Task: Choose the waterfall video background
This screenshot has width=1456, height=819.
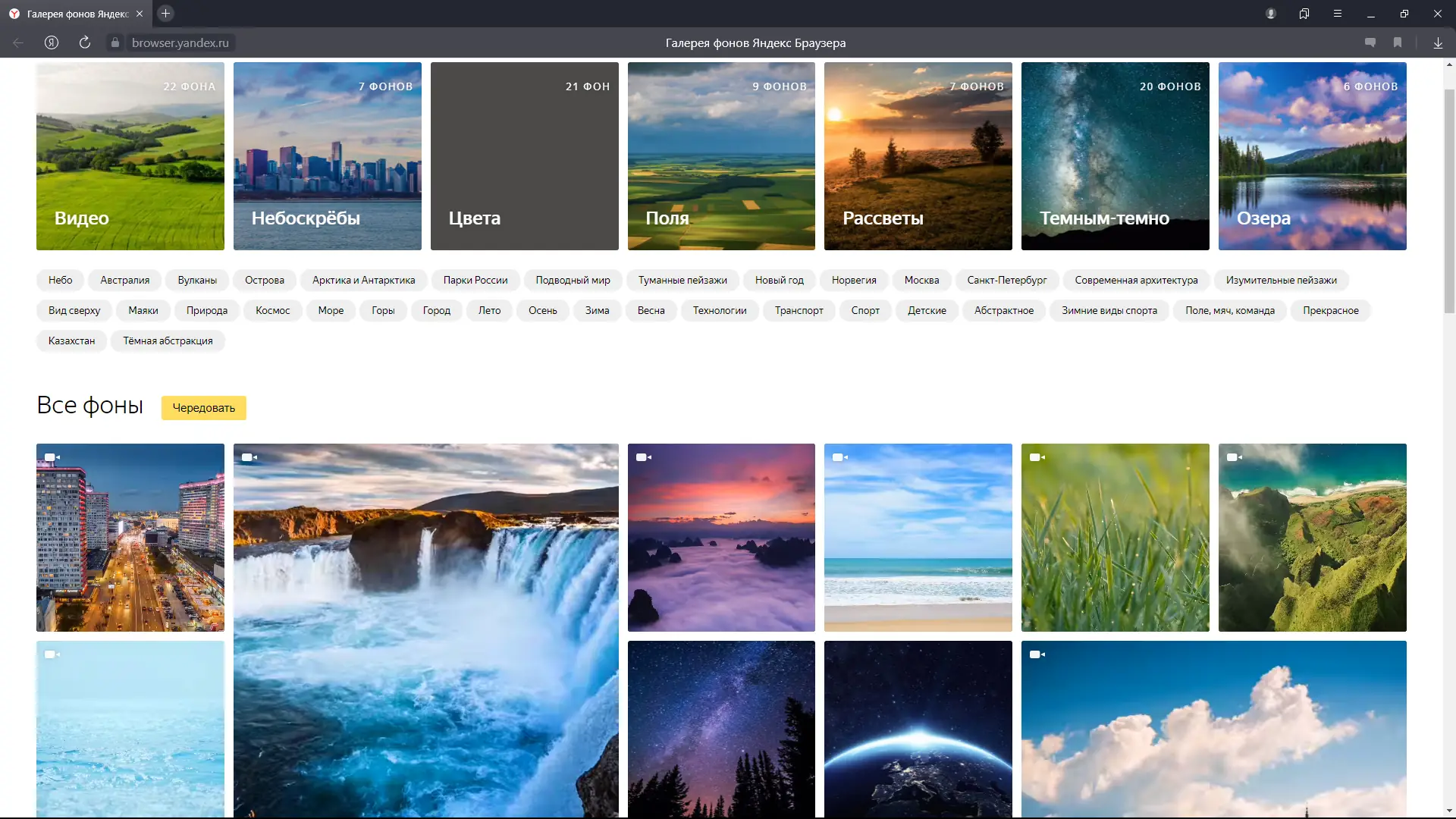Action: pos(425,629)
